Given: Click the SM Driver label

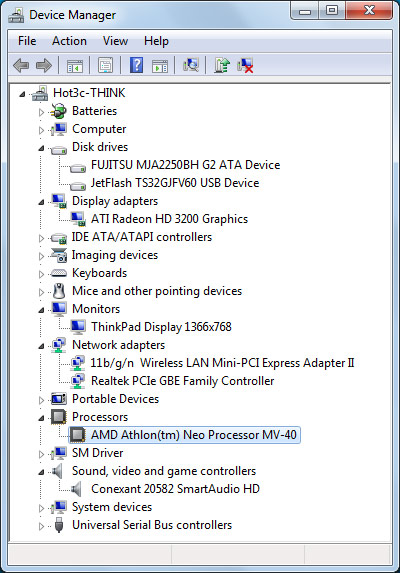Looking at the screenshot, I should click(98, 453).
